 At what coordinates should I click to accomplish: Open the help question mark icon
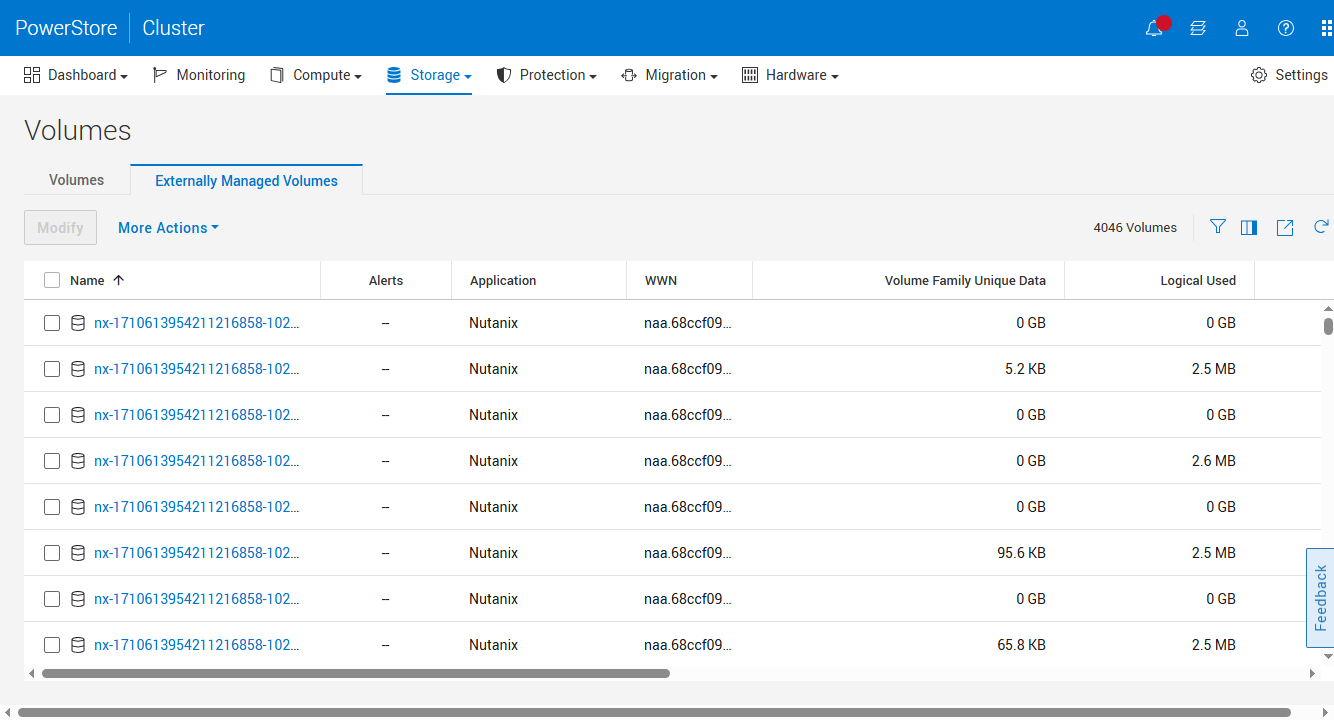1286,28
